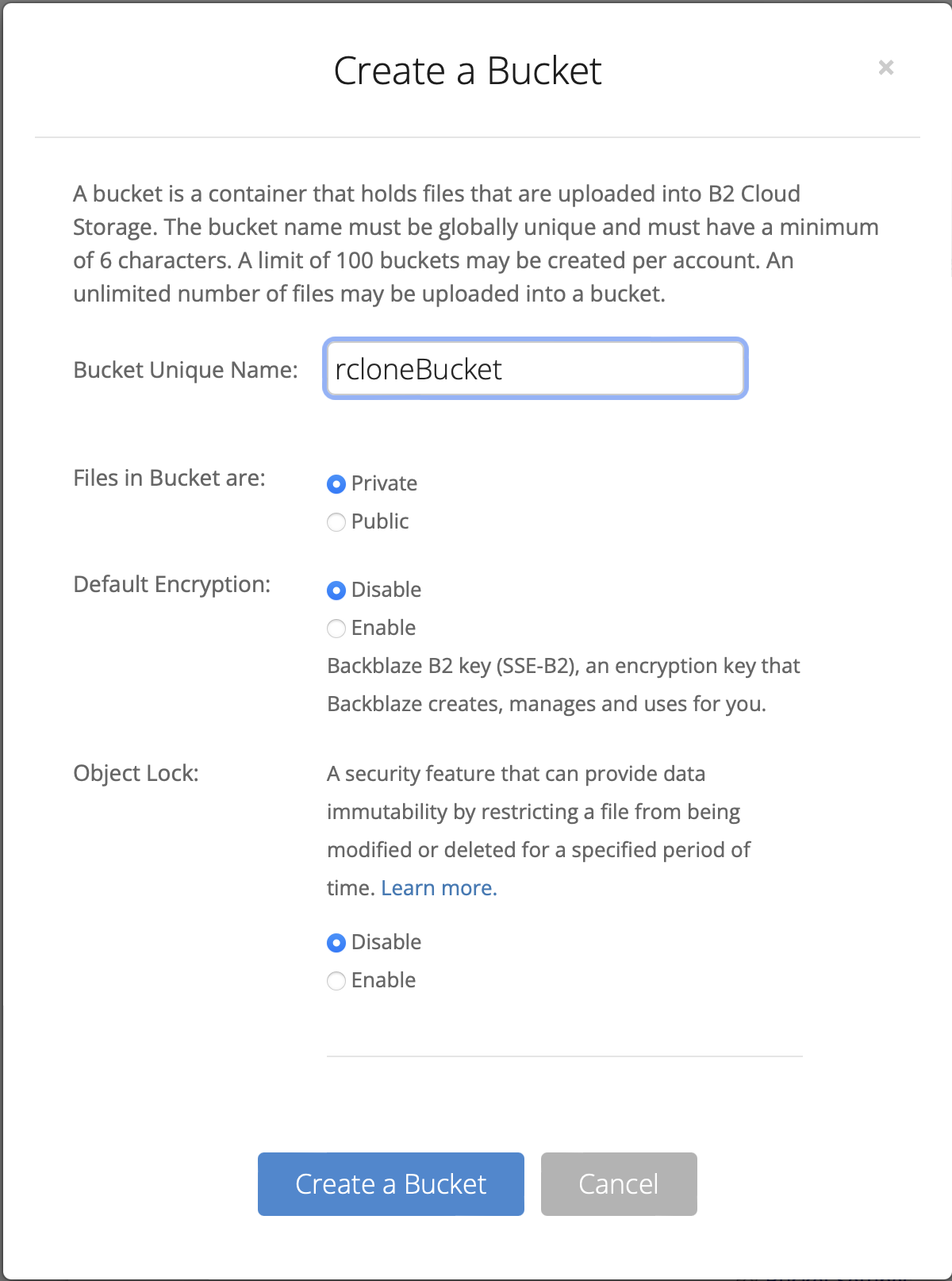Click the "Object Lock:" label

point(136,773)
